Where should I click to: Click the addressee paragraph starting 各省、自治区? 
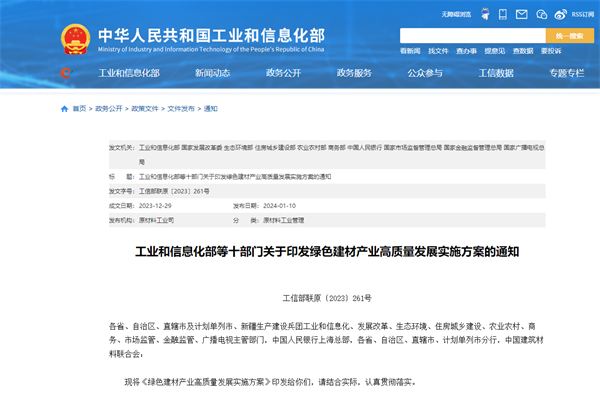pyautogui.click(x=326, y=340)
